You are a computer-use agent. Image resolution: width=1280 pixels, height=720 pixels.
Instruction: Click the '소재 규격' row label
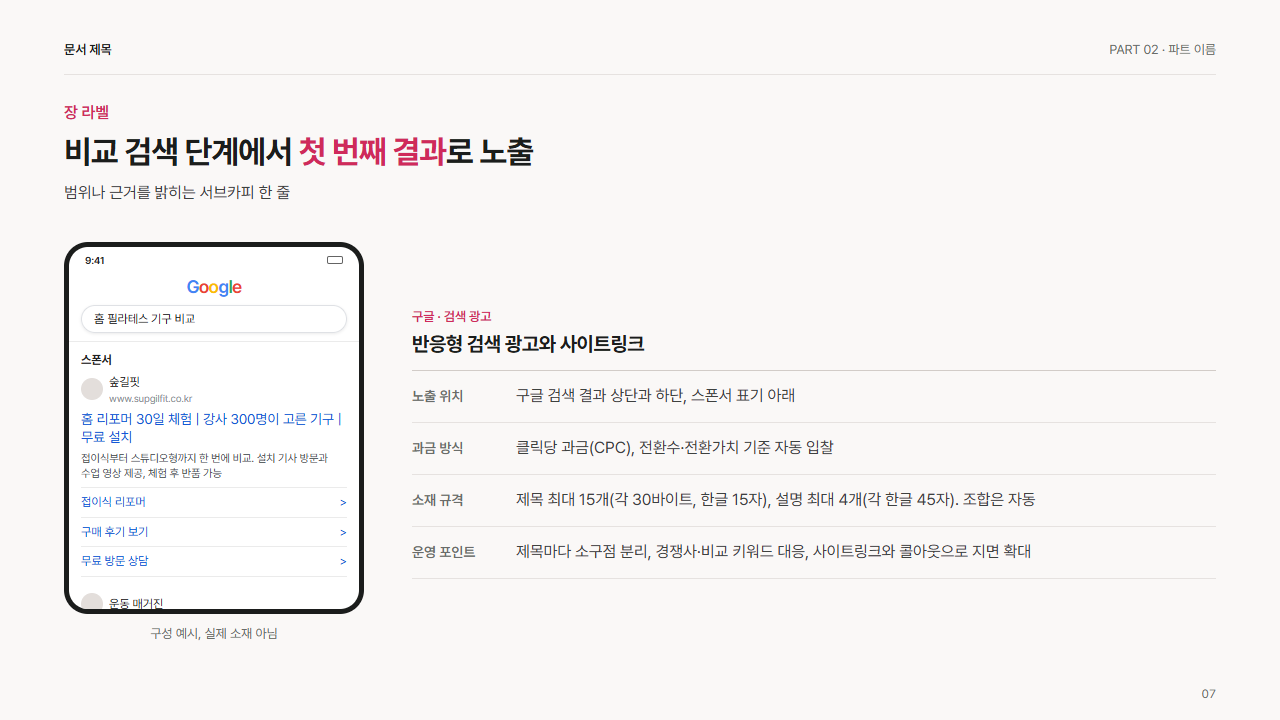pyautogui.click(x=438, y=500)
